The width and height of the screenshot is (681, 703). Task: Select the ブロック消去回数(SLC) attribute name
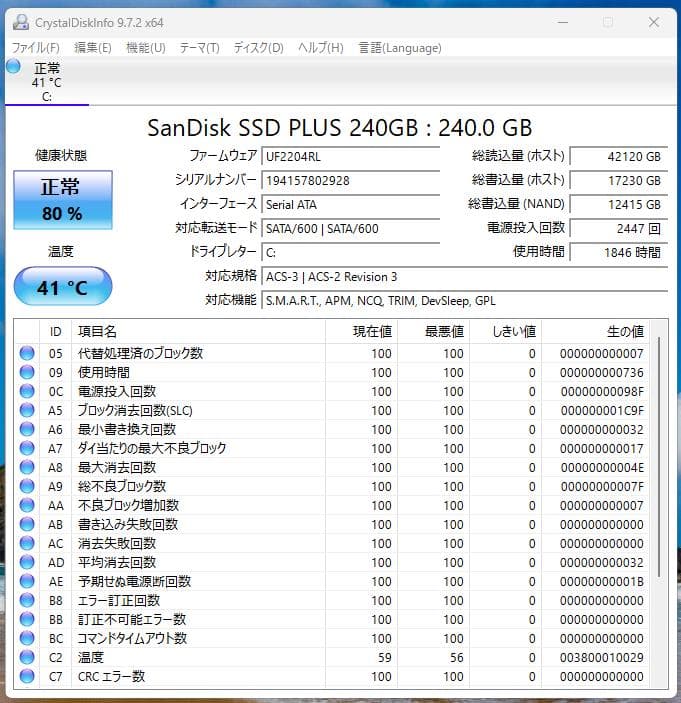pos(135,410)
